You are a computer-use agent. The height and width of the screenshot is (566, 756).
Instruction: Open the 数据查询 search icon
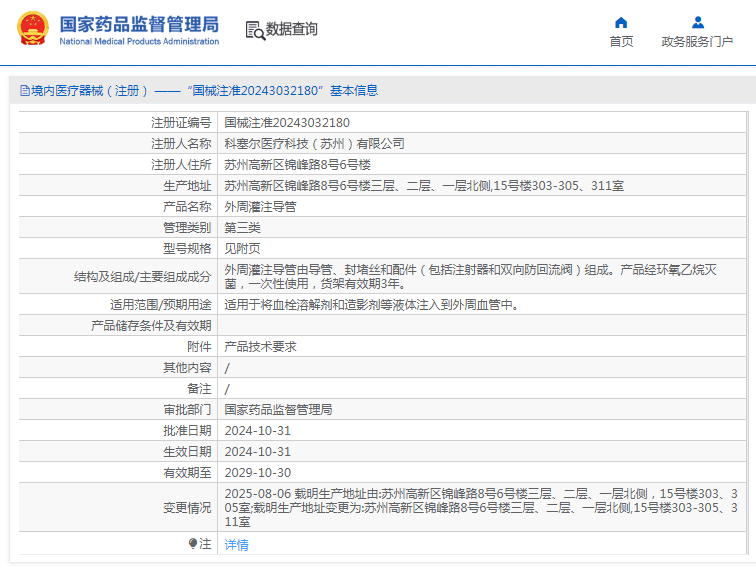[255, 30]
